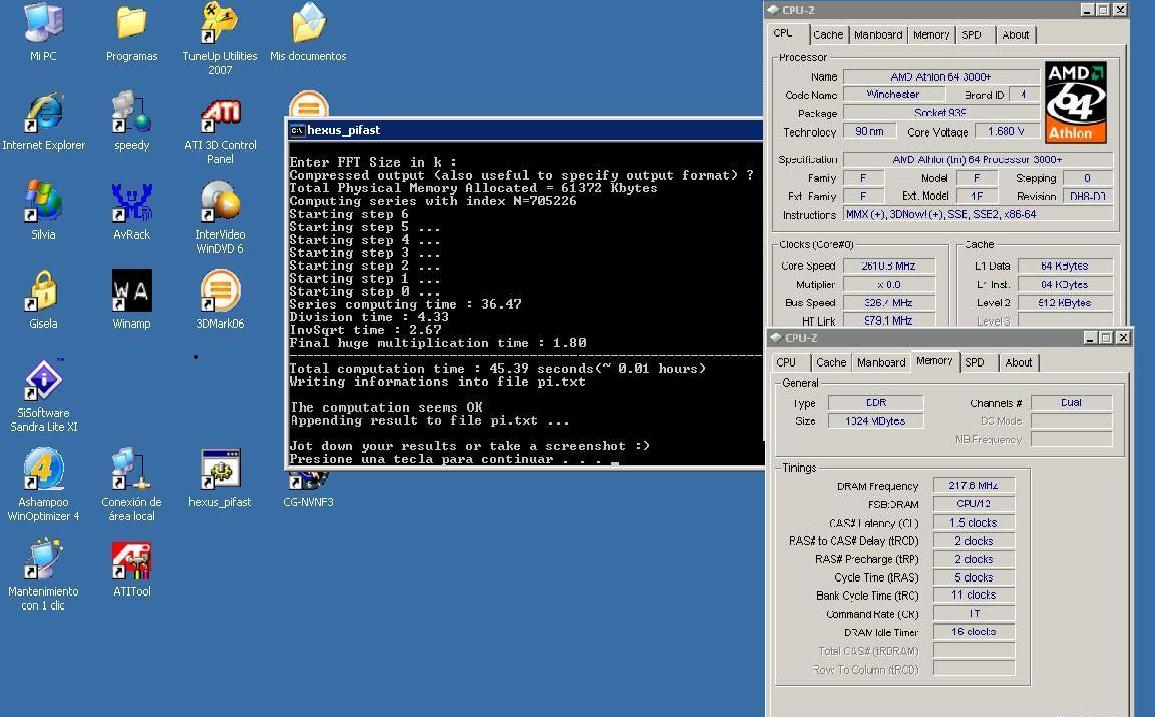1155x717 pixels.
Task: Click the DRAM Frequency 217.6 MHz value
Action: 974,486
